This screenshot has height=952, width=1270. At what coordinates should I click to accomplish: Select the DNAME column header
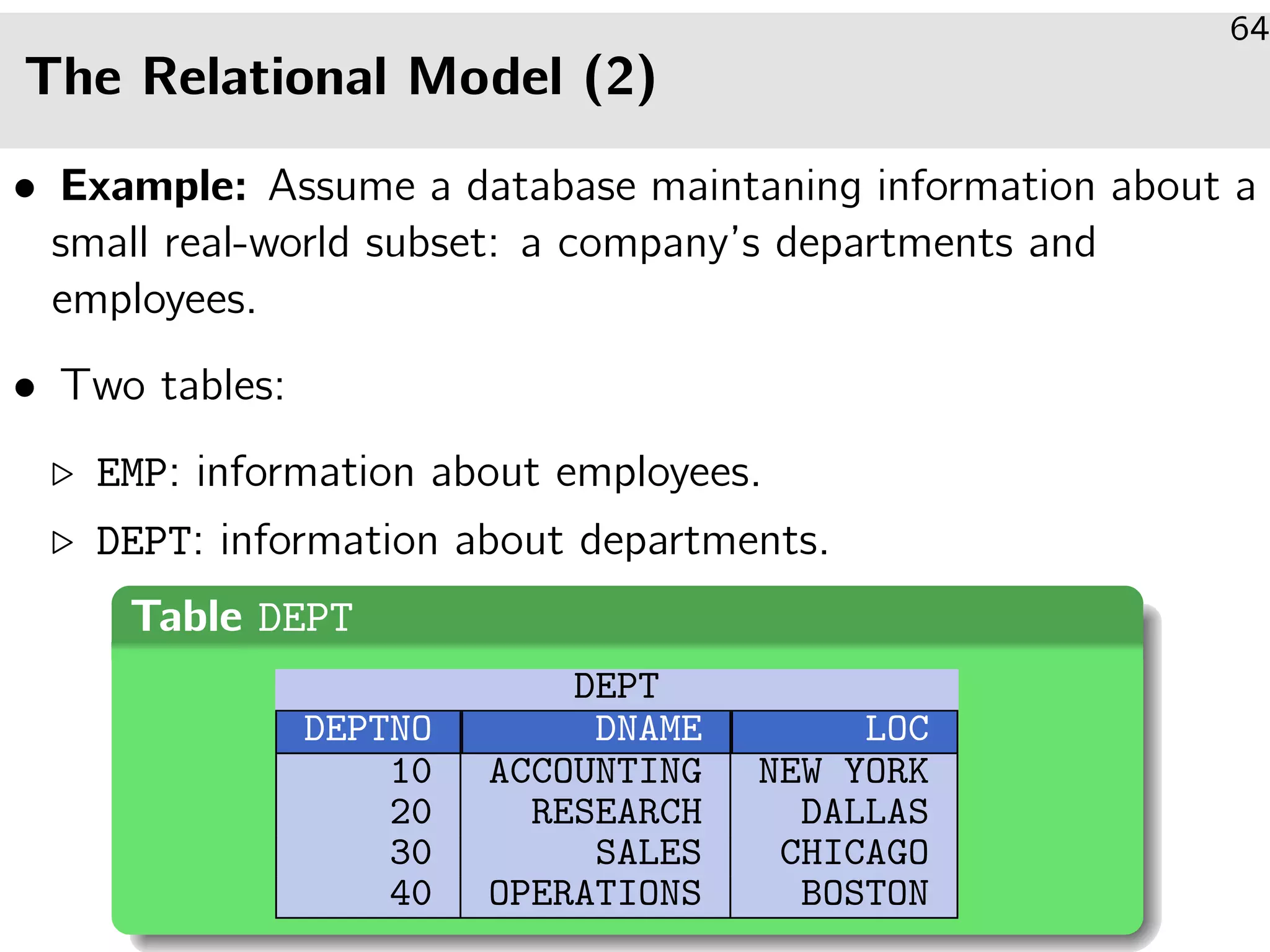pos(648,729)
